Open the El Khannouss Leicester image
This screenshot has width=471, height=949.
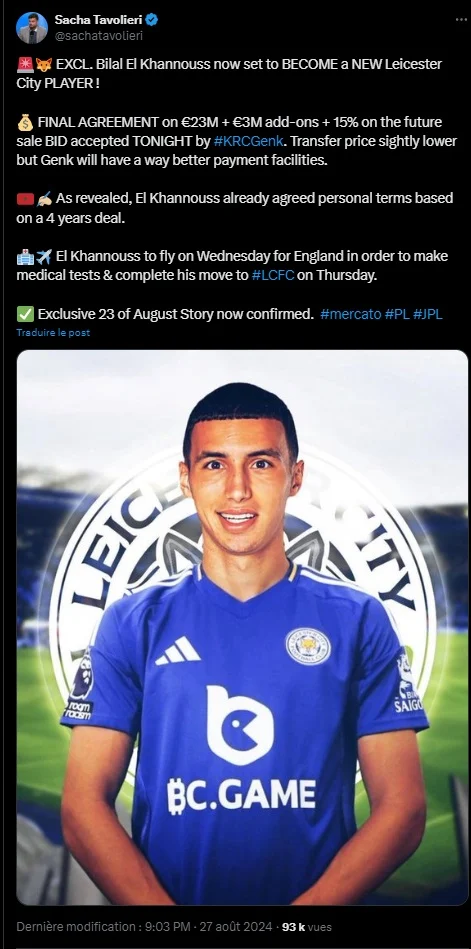point(242,627)
